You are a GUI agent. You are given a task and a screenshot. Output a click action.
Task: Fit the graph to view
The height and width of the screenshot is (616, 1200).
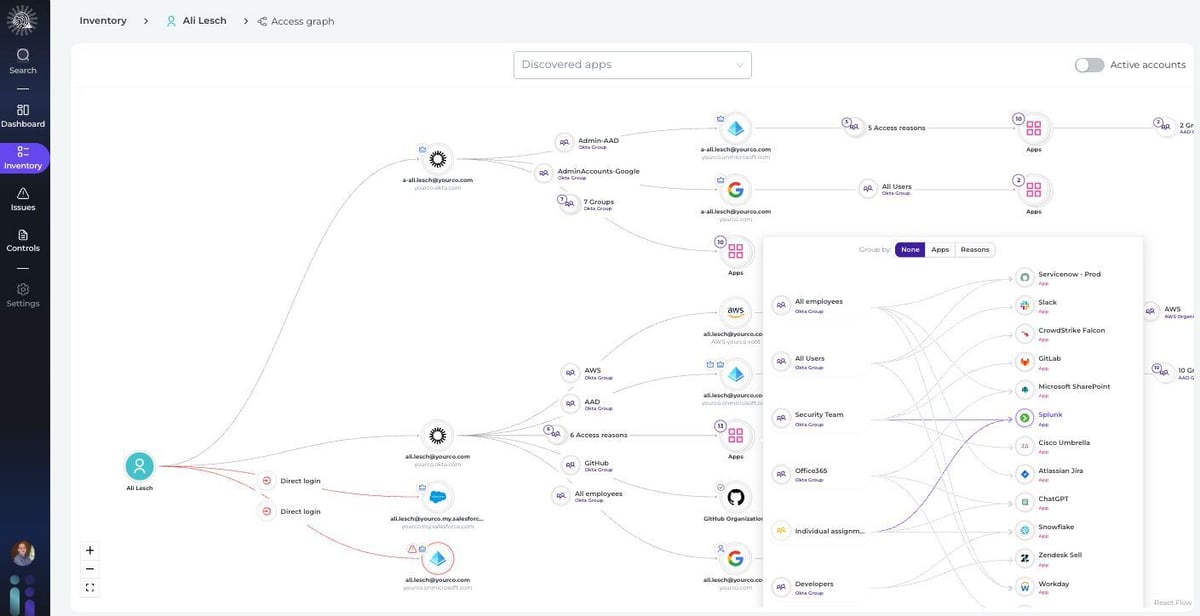point(90,588)
